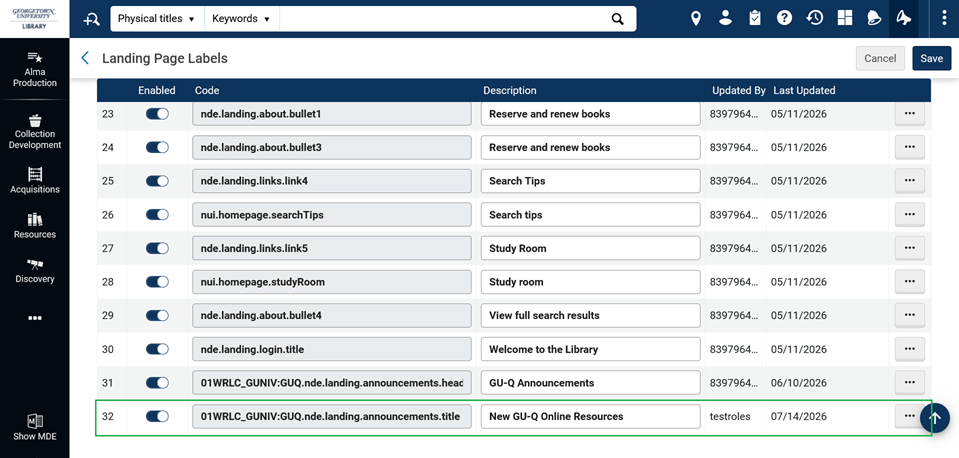Click the Updated By column header
Viewport: 959px width, 458px height.
[738, 90]
